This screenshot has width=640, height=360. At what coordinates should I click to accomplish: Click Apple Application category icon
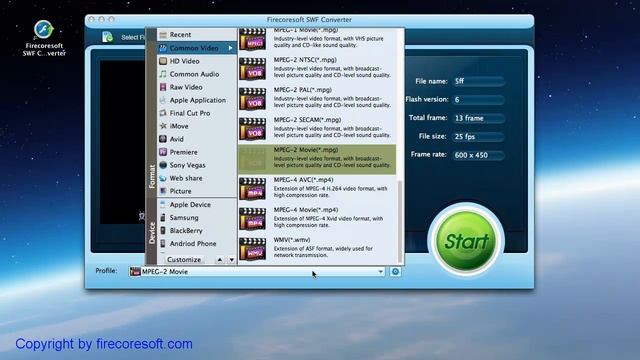(x=163, y=100)
